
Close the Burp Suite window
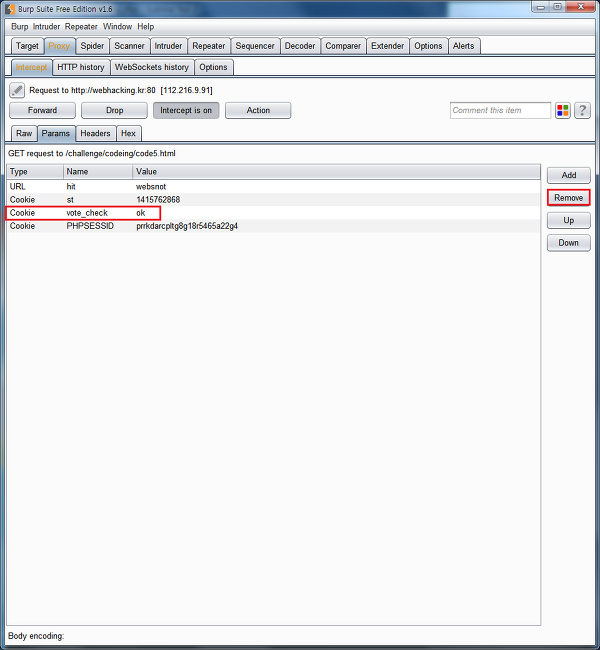tap(581, 7)
